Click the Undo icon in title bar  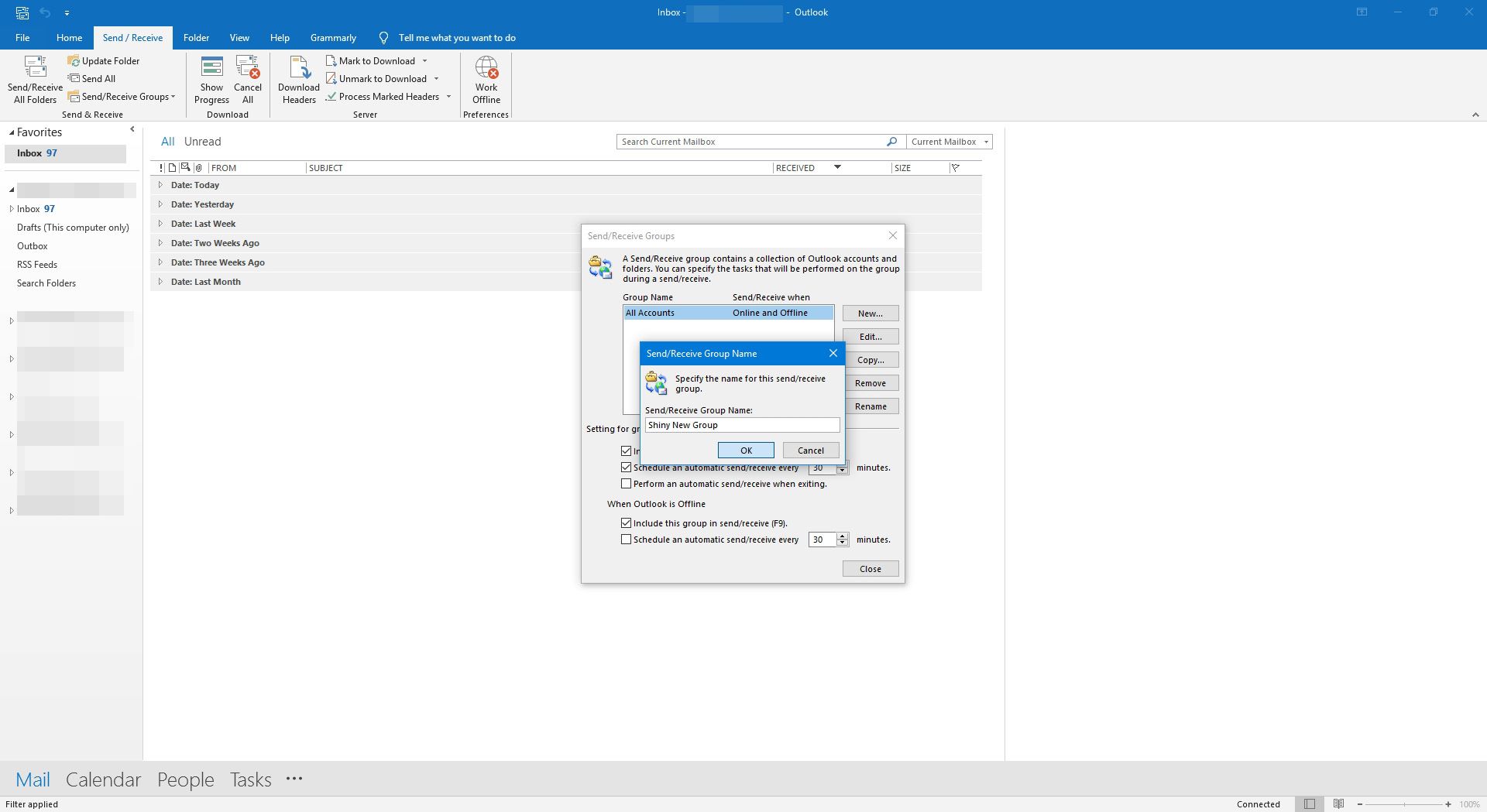[45, 12]
